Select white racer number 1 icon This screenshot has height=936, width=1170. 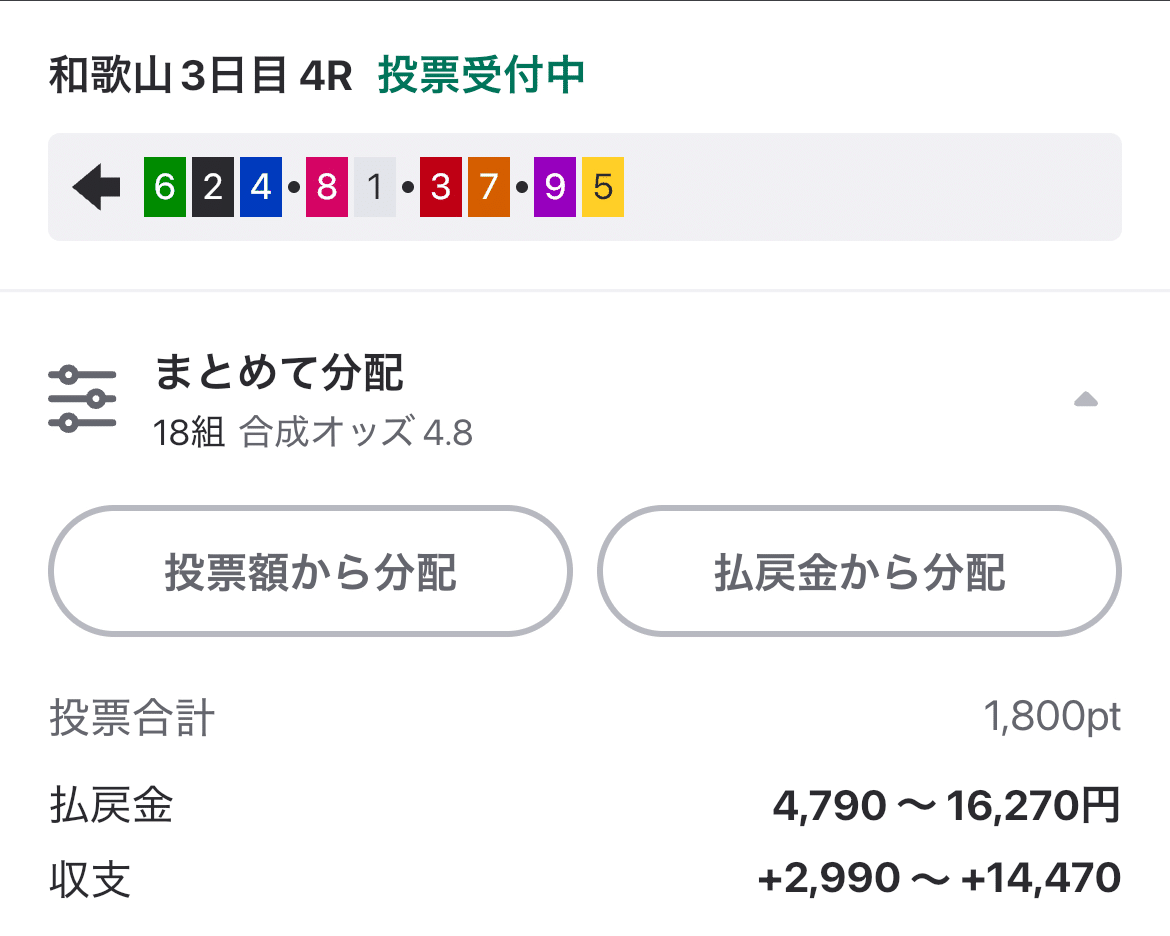pyautogui.click(x=375, y=187)
